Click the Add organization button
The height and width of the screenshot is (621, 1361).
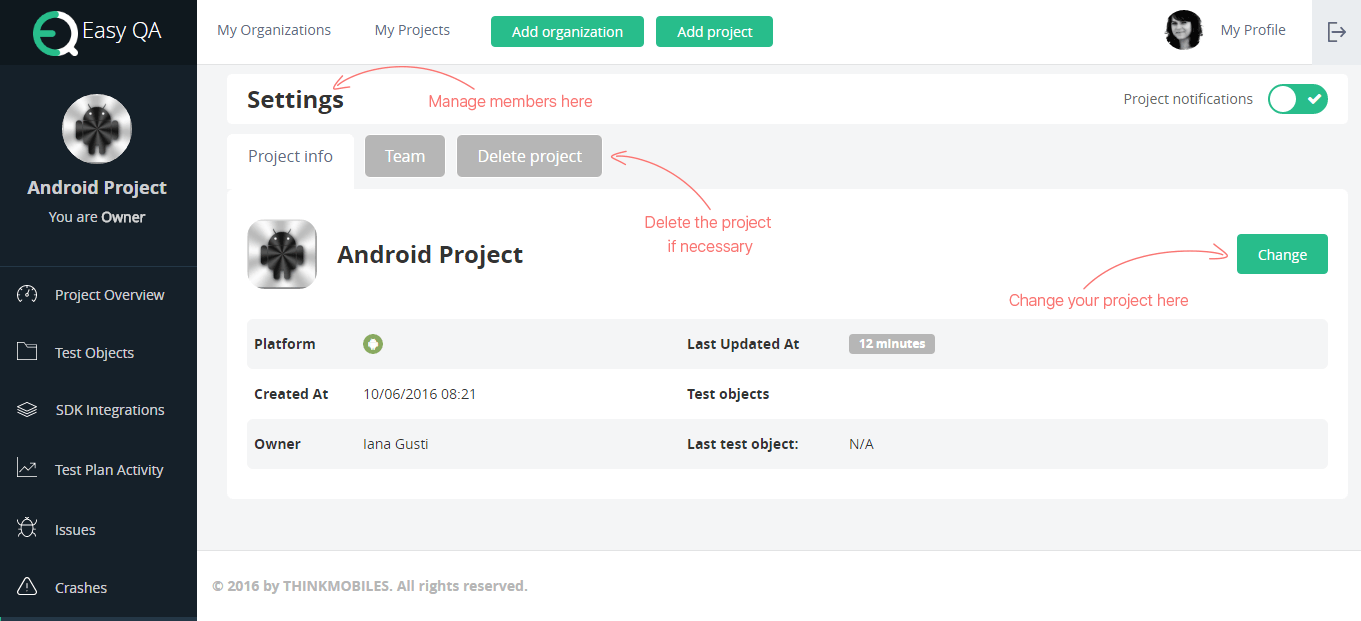pos(567,31)
